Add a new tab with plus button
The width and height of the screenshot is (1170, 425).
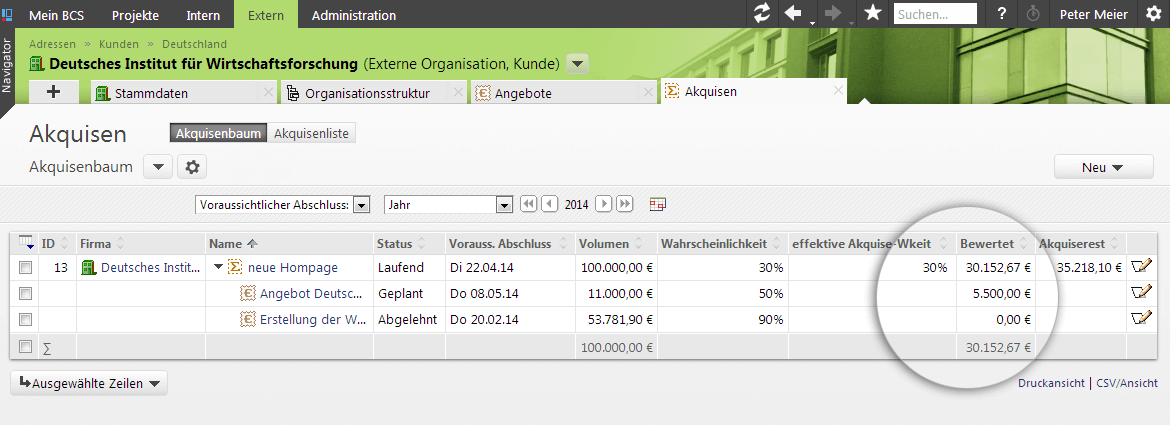(53, 92)
